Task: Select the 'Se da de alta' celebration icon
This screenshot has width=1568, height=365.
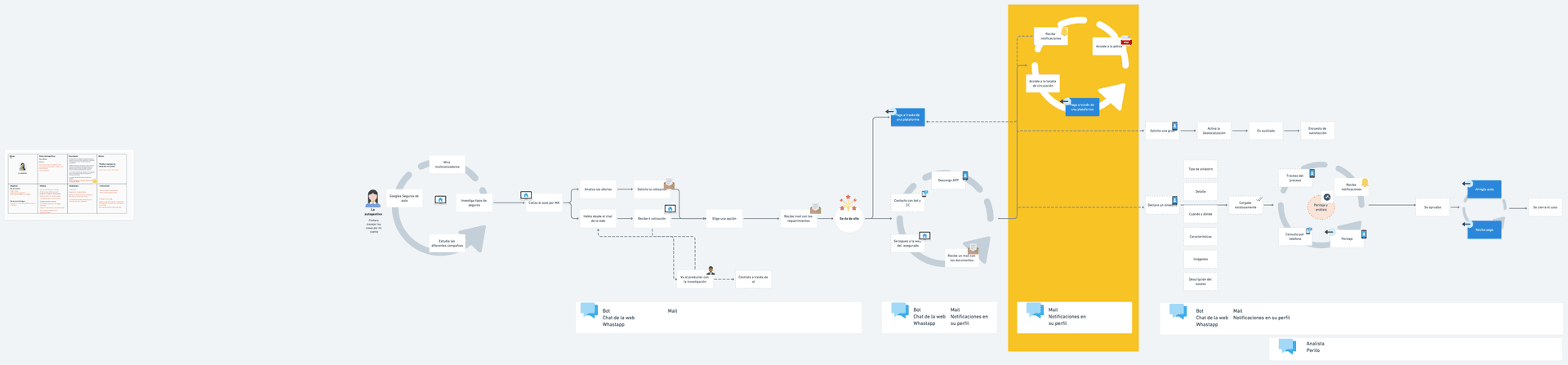Action: (849, 203)
